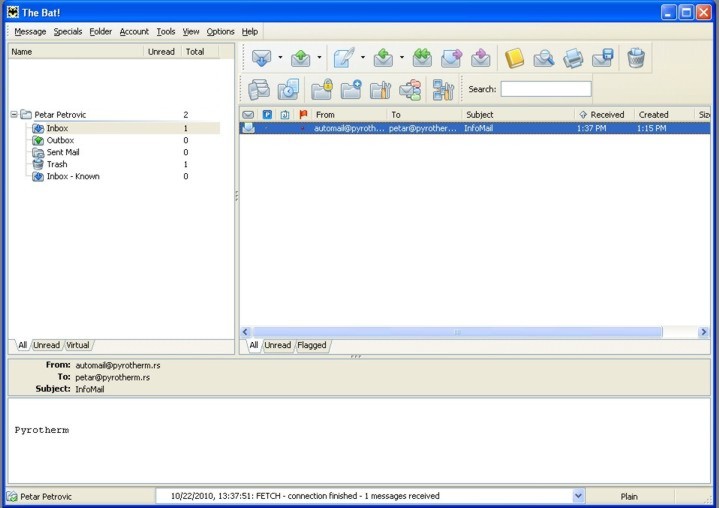Open the View menu
This screenshot has width=719, height=508.
coord(191,32)
